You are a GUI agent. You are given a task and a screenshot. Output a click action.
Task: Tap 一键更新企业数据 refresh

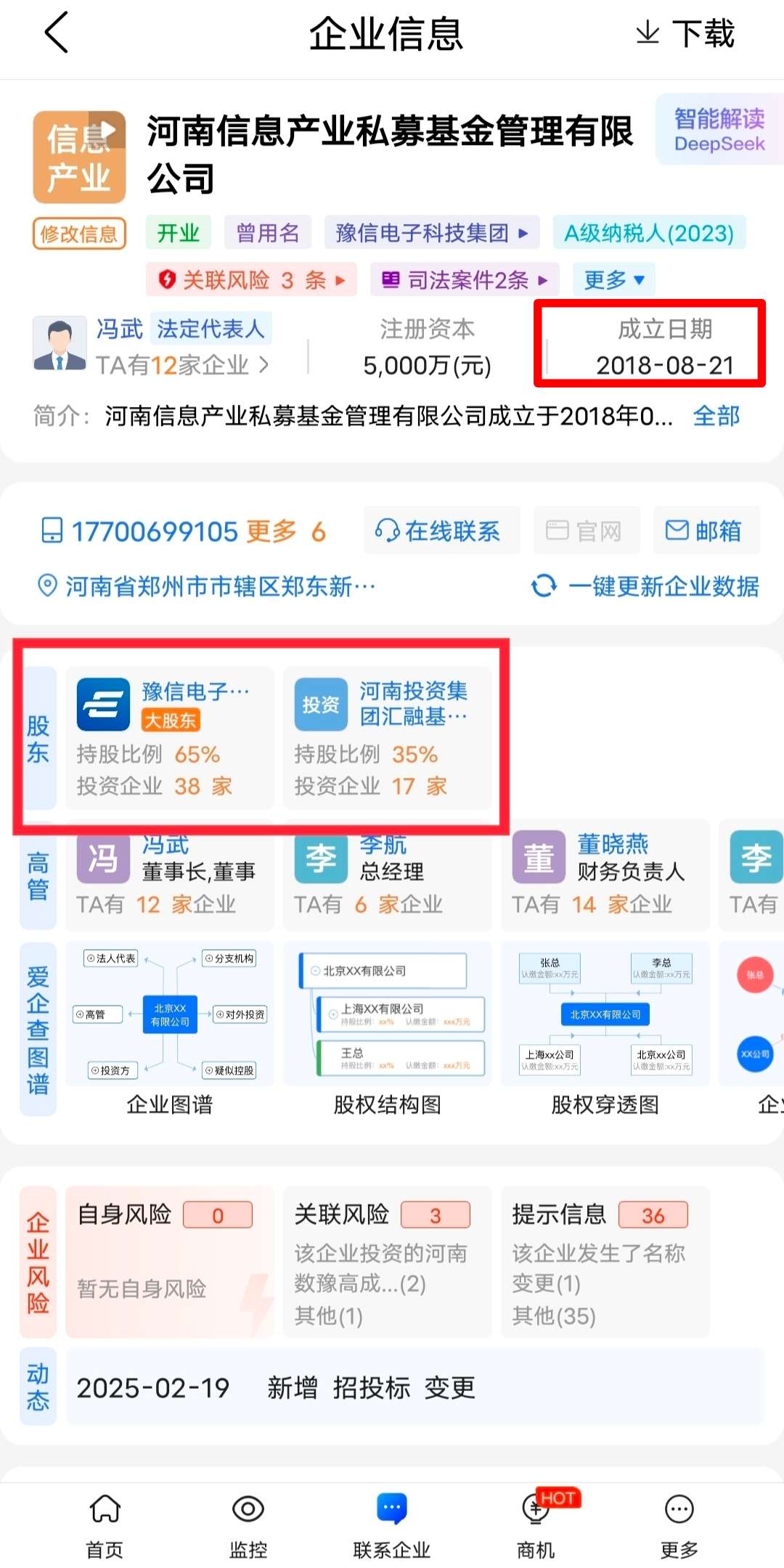click(645, 586)
